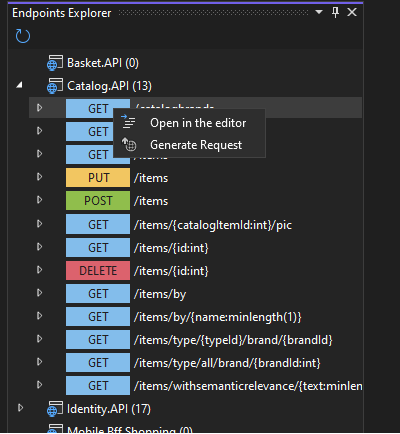
Task: Click the Refresh endpoints icon
Action: coord(23,36)
